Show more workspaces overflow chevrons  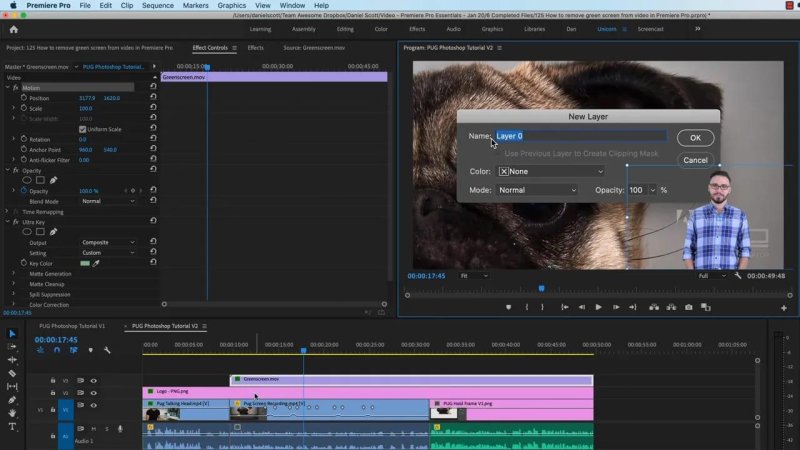[697, 29]
